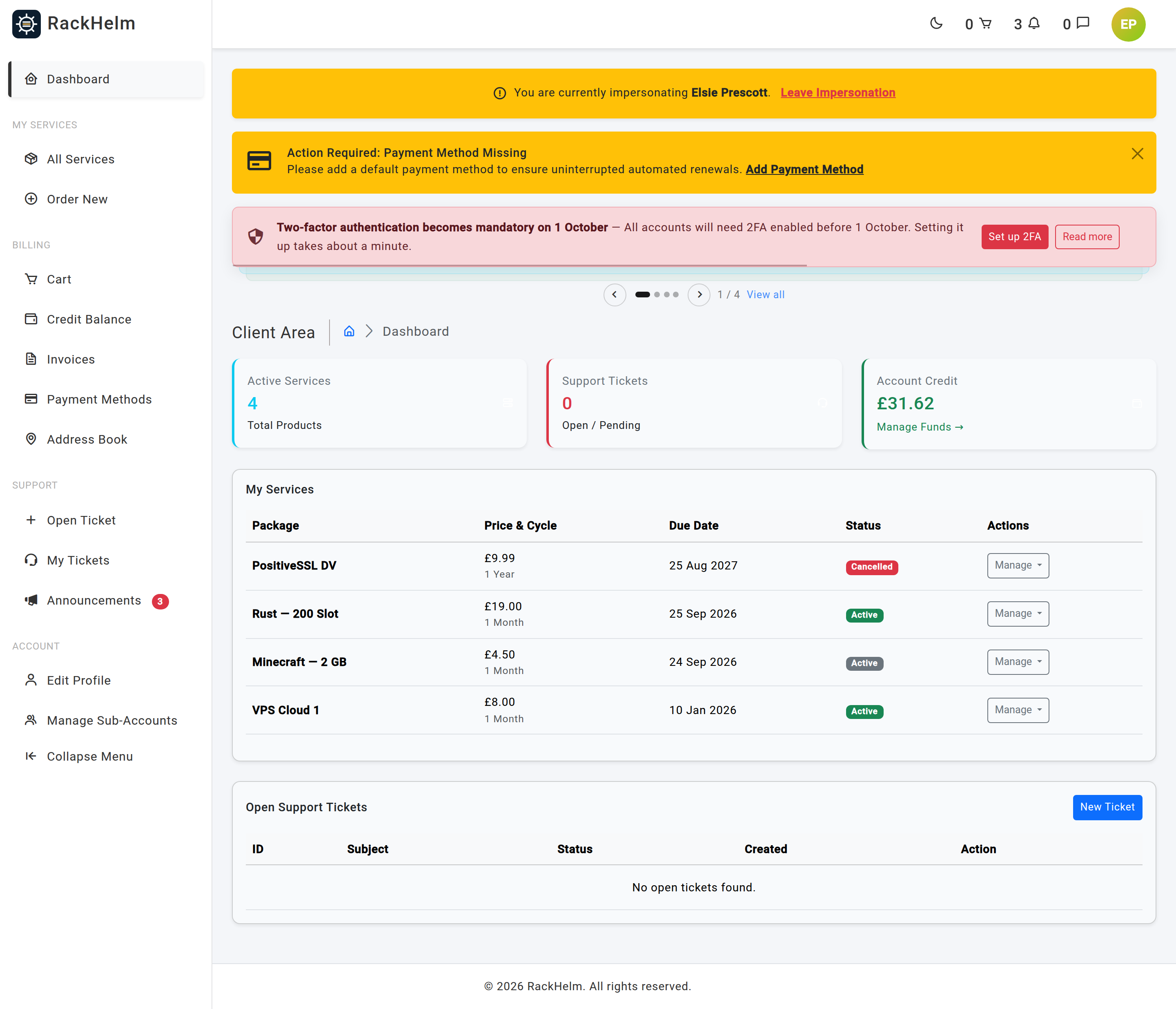The height and width of the screenshot is (1009, 1176).
Task: Expand Manage dropdown for Minecraft 2 GB
Action: point(1018,662)
